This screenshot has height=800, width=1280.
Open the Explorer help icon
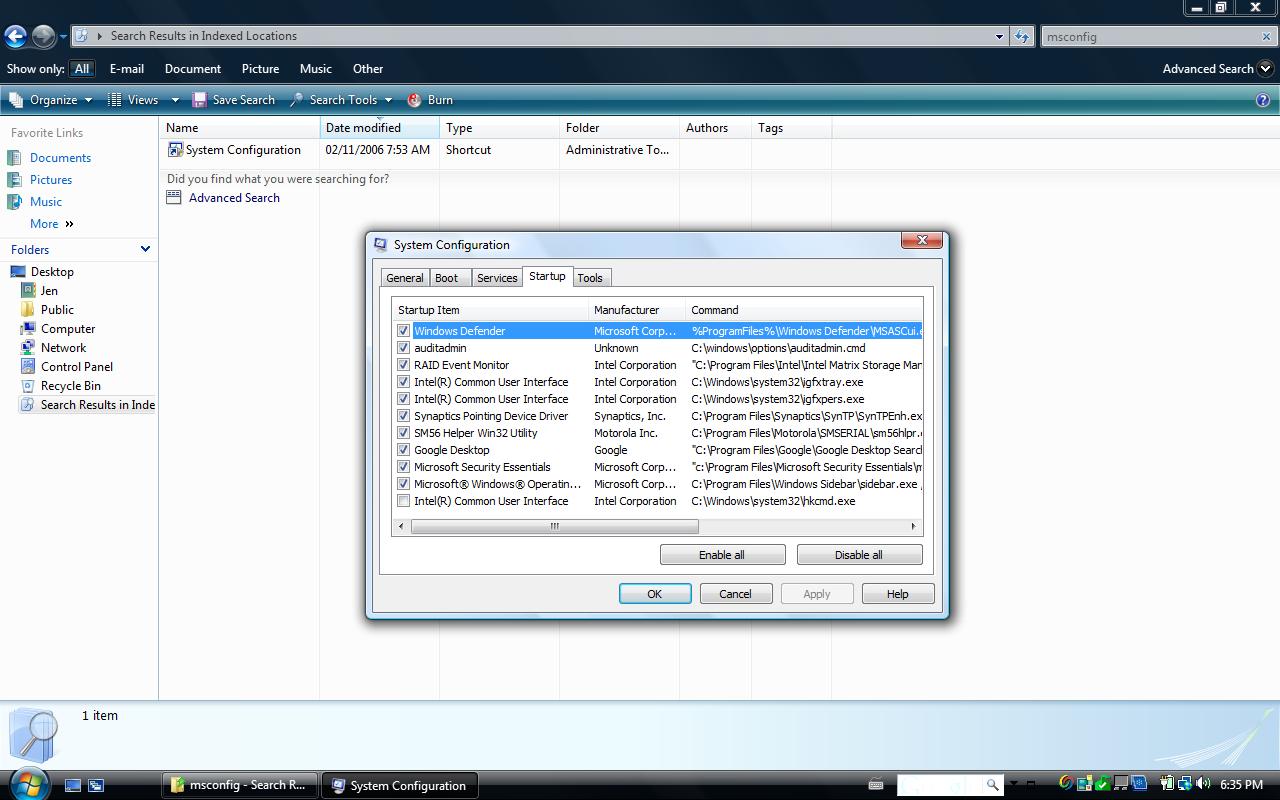1263,100
